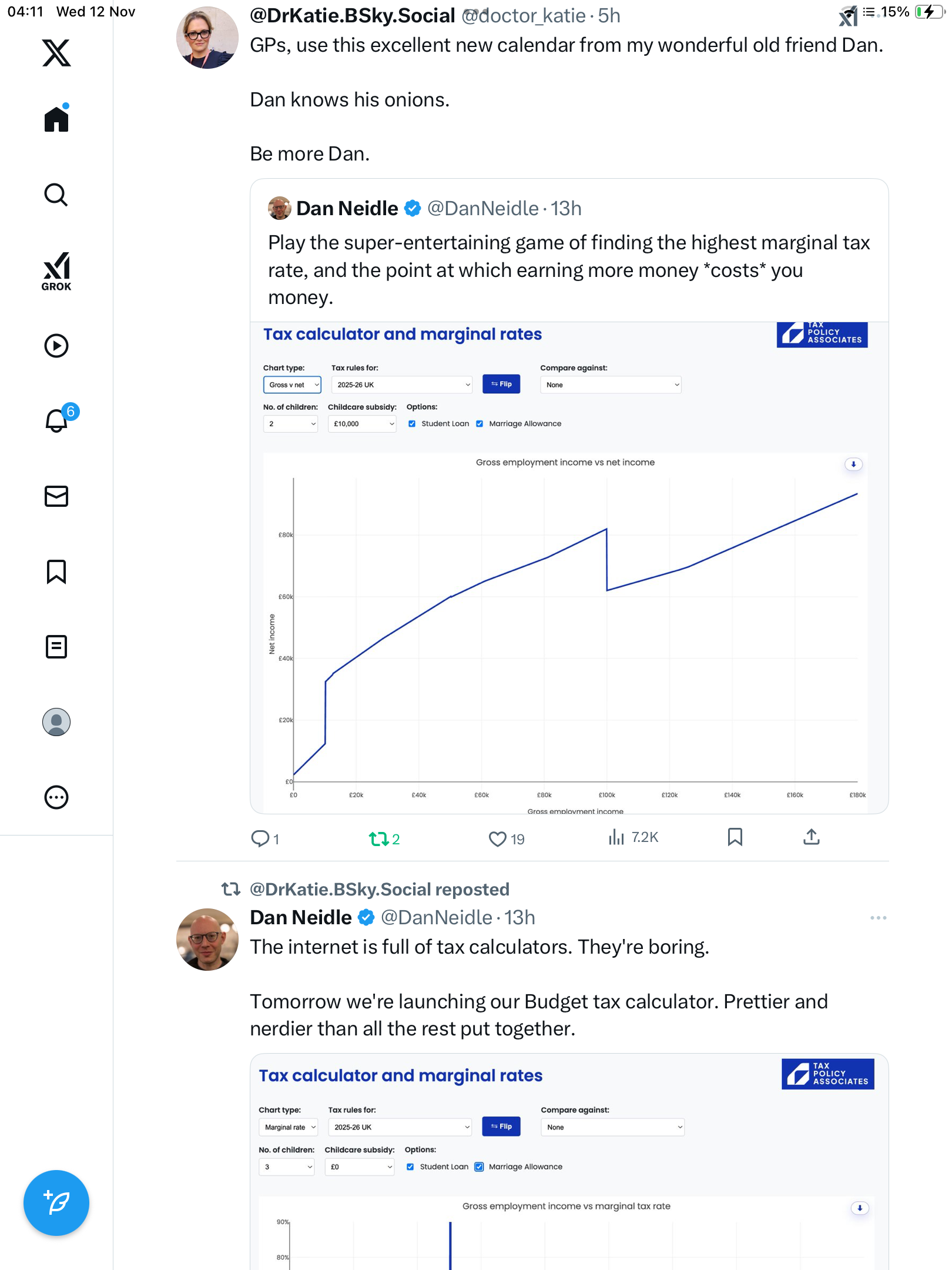Open the quoted @DanNeidle profile handle
This screenshot has width=952, height=1270.
(482, 209)
